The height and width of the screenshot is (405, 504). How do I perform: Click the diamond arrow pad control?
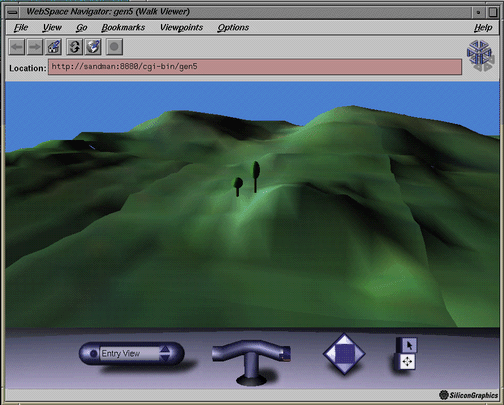[x=344, y=354]
